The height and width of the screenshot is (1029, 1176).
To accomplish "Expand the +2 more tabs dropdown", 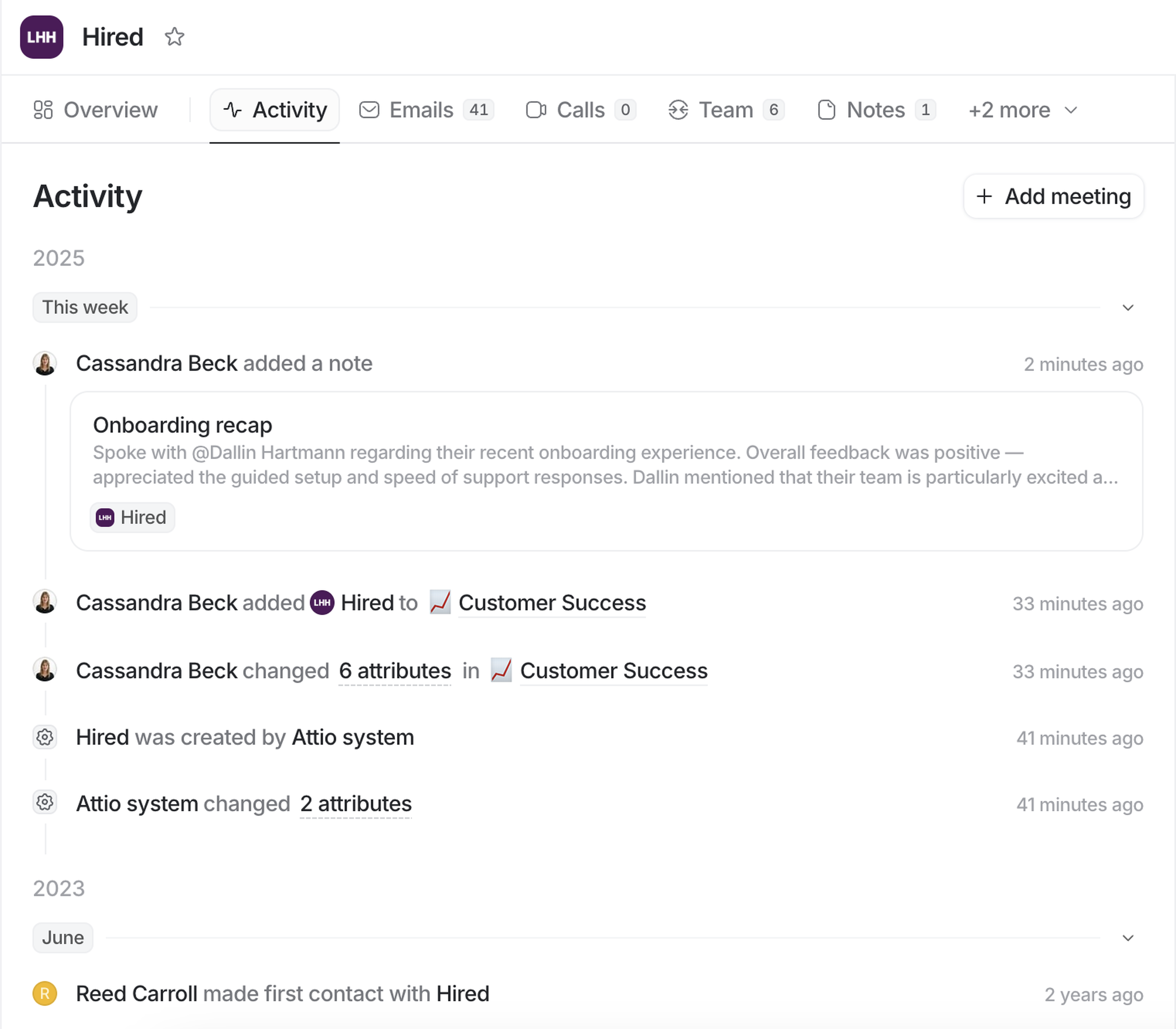I will tap(1022, 110).
